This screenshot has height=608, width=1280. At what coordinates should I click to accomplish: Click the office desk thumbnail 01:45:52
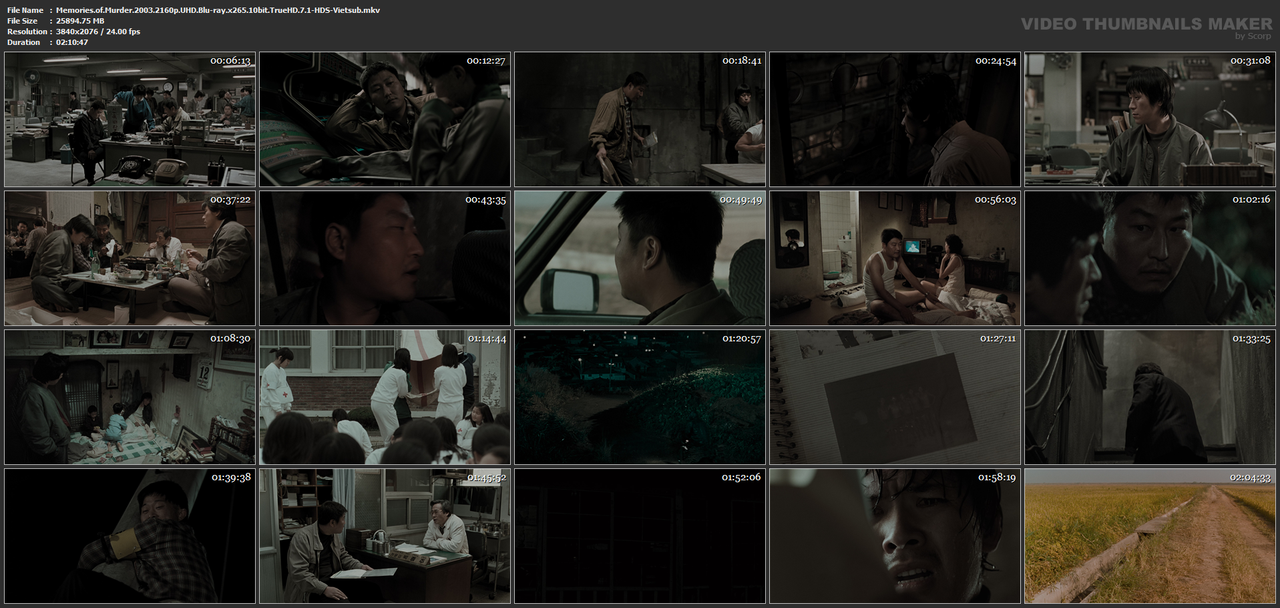pos(385,536)
